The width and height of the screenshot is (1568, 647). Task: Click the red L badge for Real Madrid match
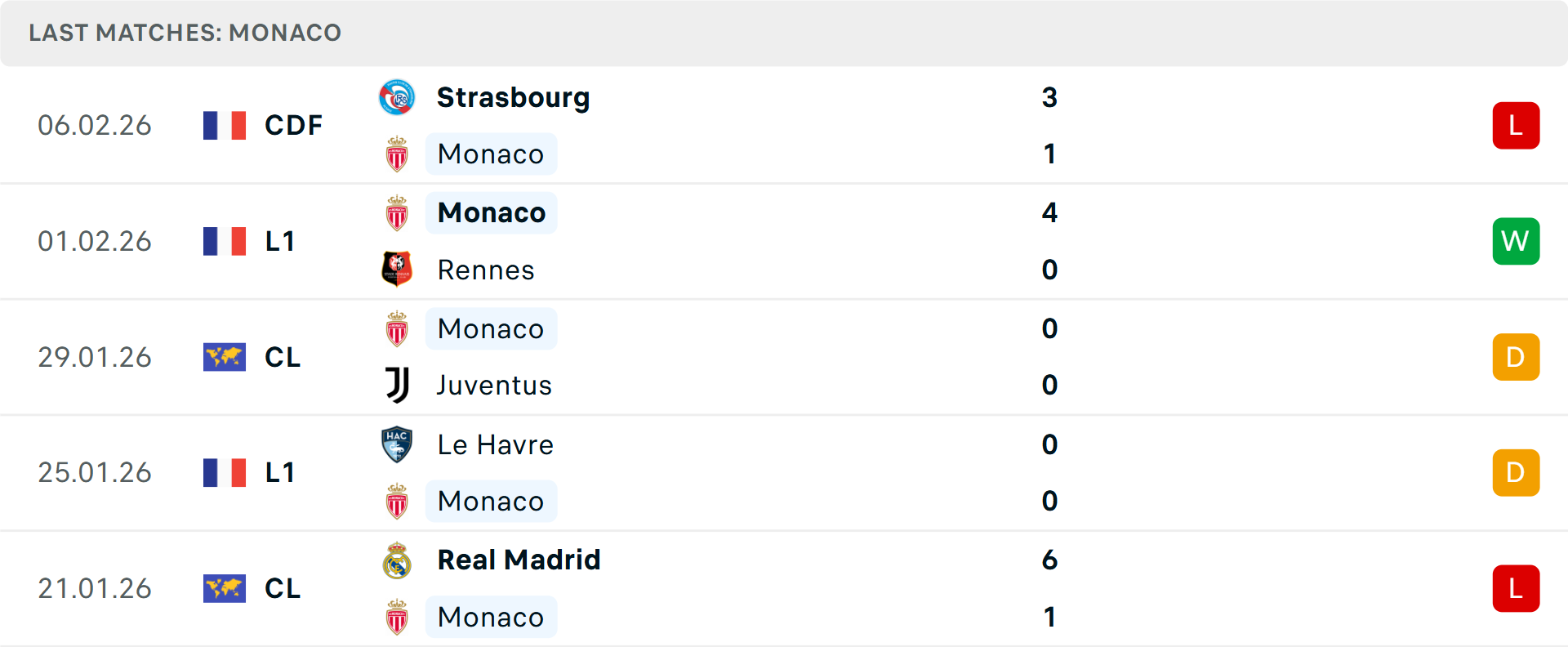click(1516, 588)
